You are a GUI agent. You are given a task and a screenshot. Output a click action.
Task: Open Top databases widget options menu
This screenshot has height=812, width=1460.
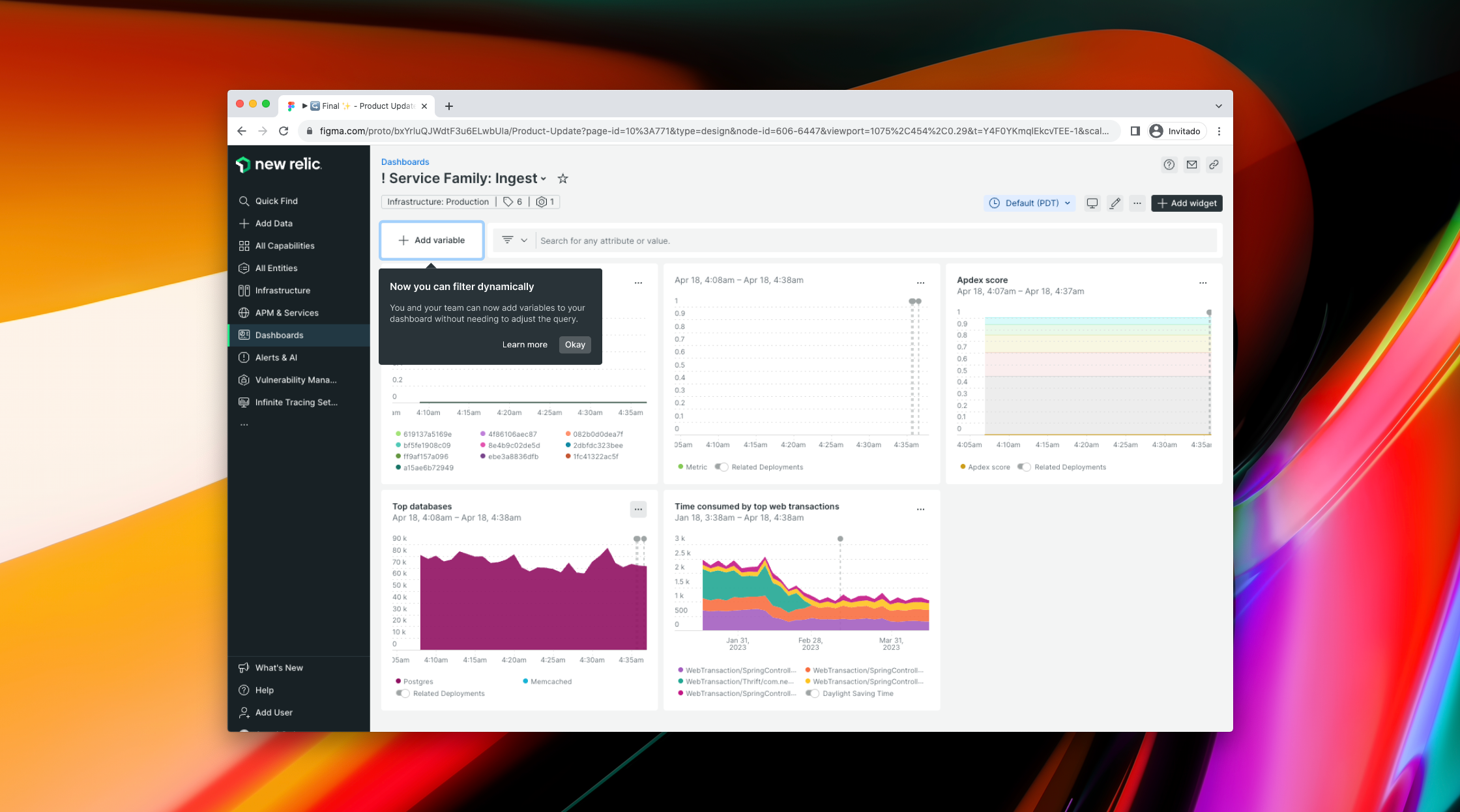tap(638, 510)
